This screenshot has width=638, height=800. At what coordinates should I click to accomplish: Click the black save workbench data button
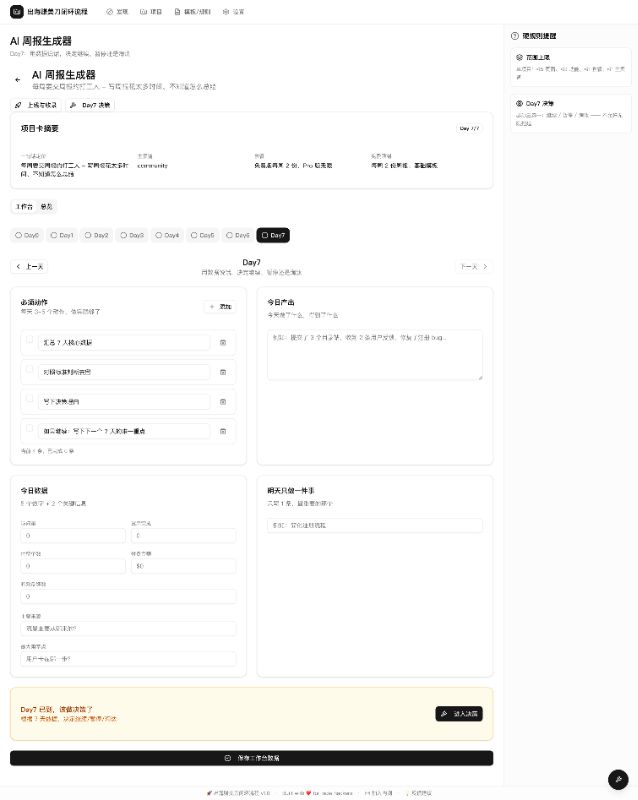(252, 758)
